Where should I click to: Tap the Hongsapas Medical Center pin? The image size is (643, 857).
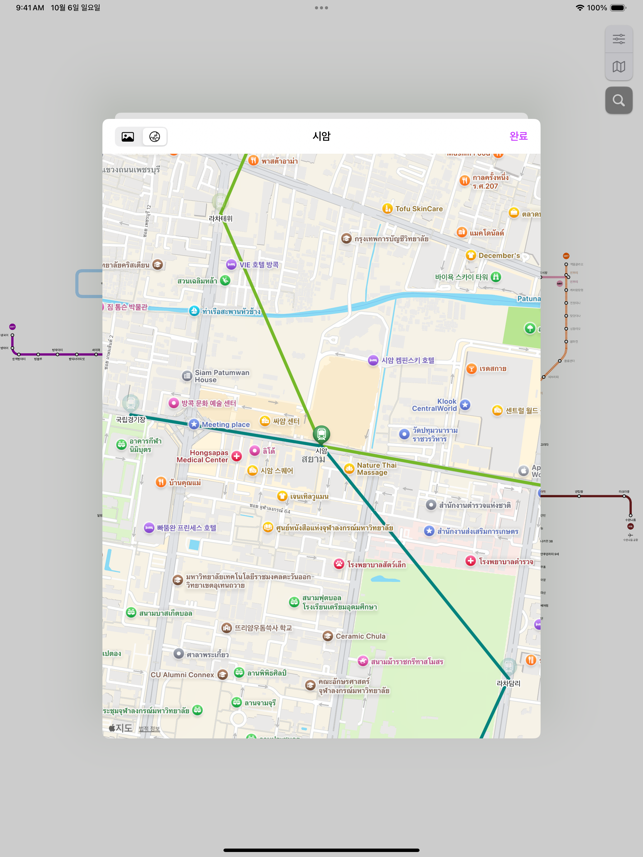point(236,456)
